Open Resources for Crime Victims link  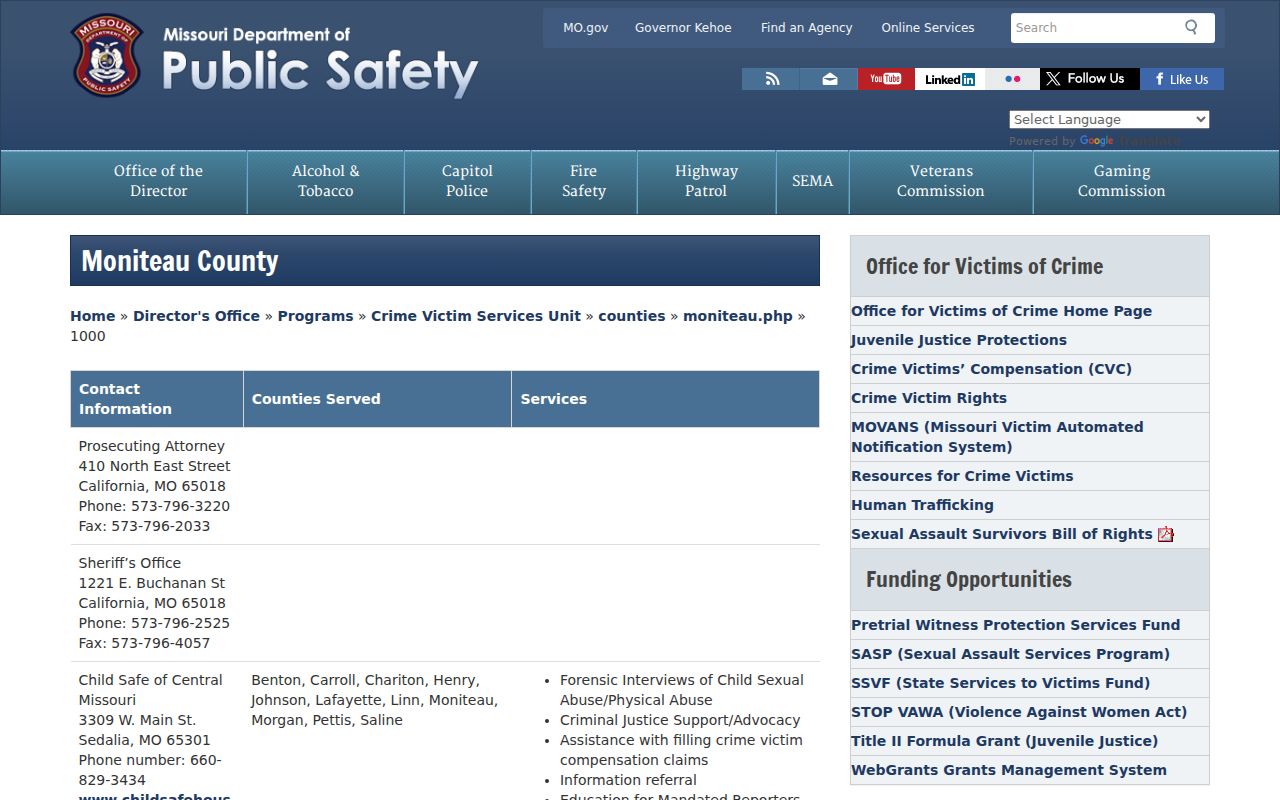point(962,476)
